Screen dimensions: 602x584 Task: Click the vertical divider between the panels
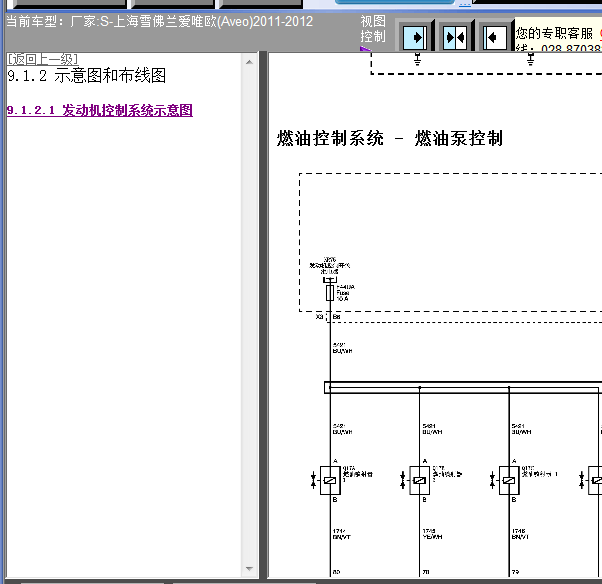[263, 315]
